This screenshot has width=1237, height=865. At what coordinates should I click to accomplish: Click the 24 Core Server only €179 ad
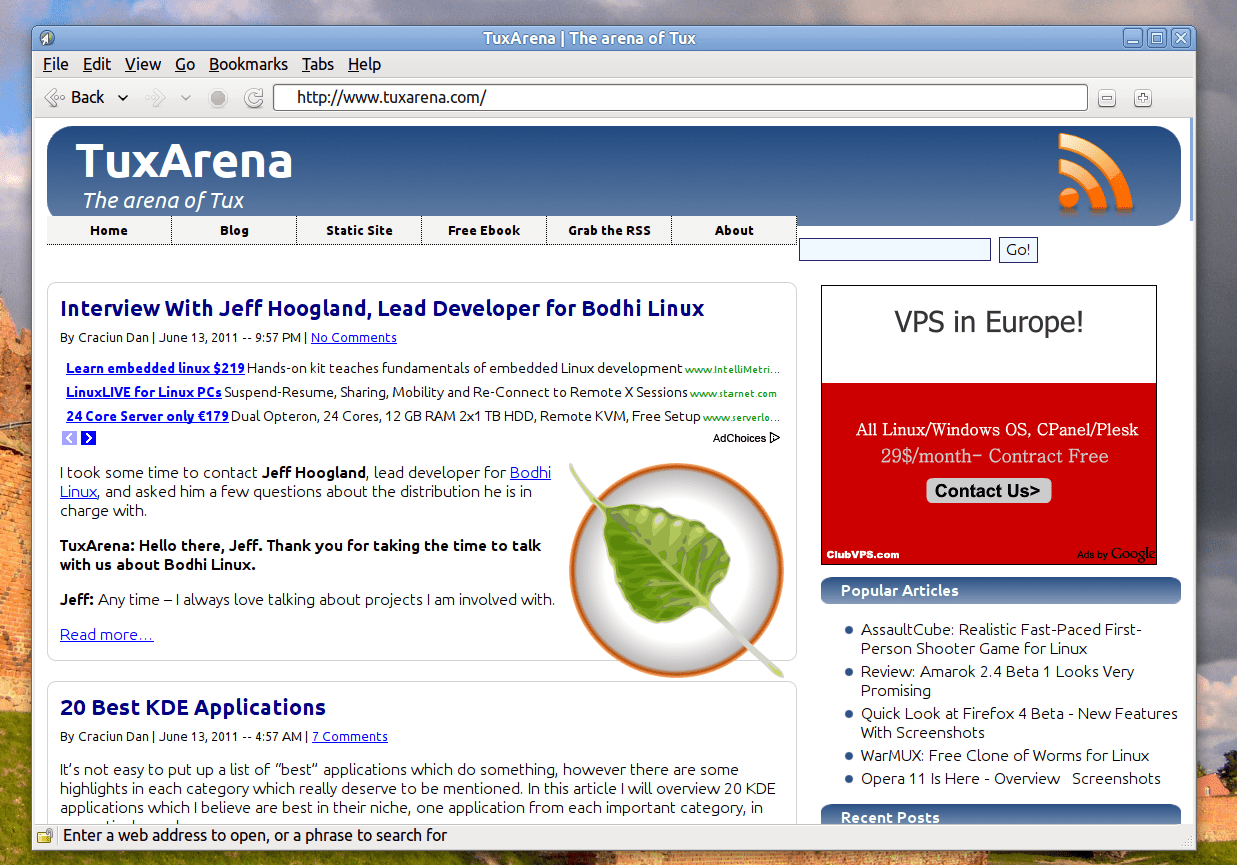[147, 416]
